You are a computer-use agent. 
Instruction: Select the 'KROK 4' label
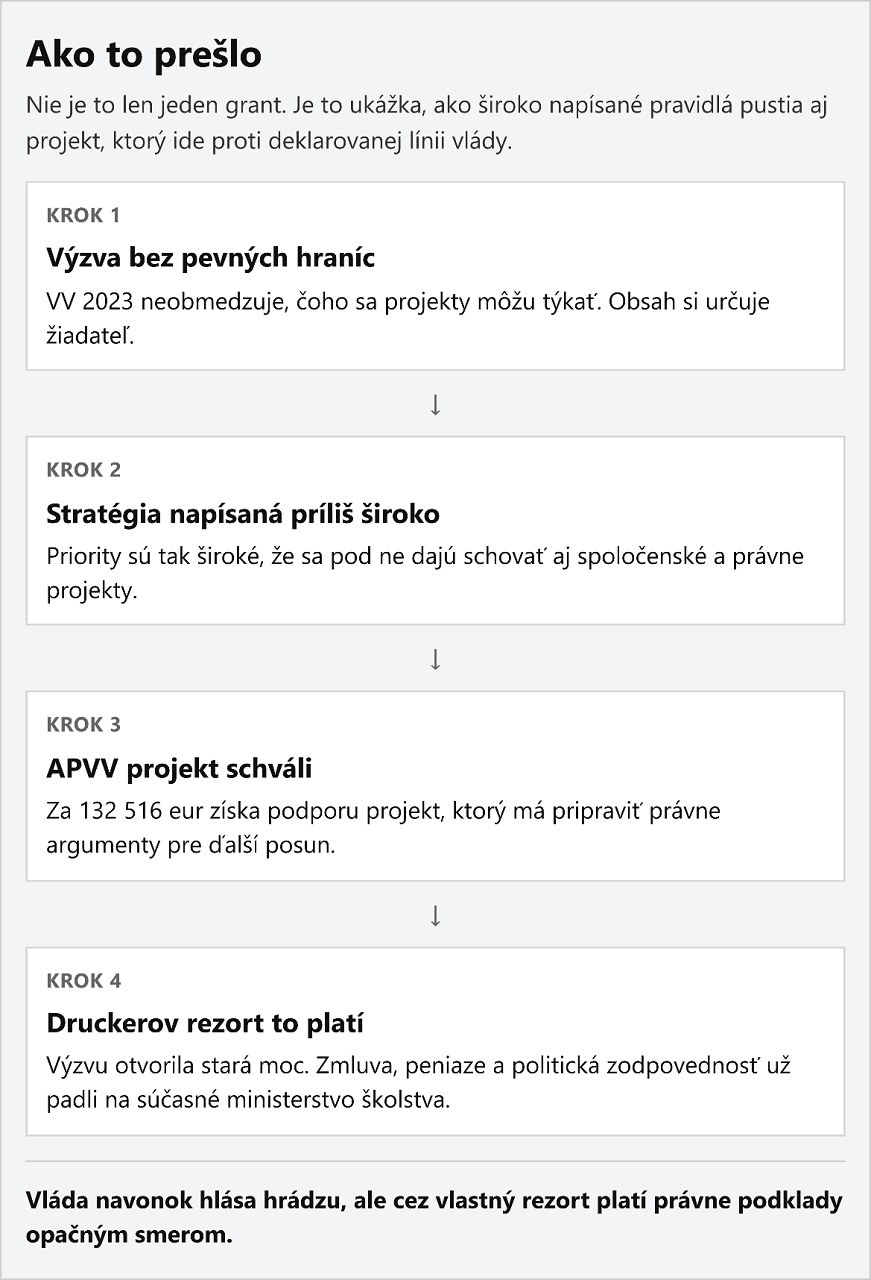point(83,981)
